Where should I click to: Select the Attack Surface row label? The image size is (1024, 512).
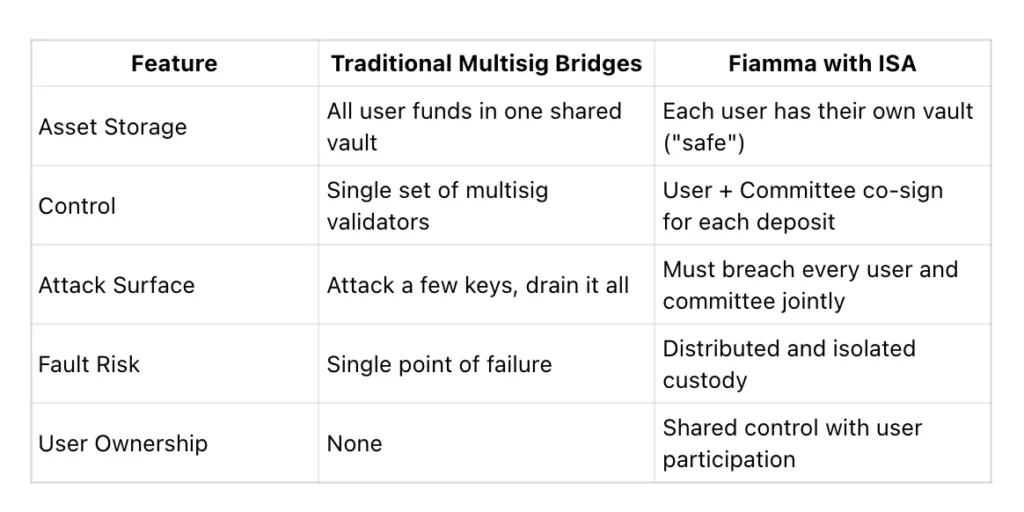116,285
